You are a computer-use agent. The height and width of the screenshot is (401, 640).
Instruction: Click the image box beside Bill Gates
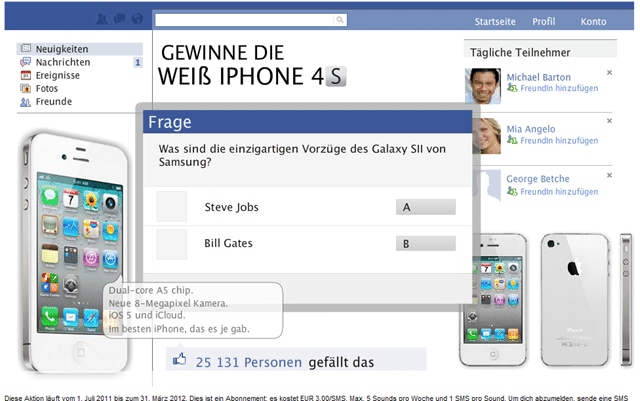click(x=172, y=244)
